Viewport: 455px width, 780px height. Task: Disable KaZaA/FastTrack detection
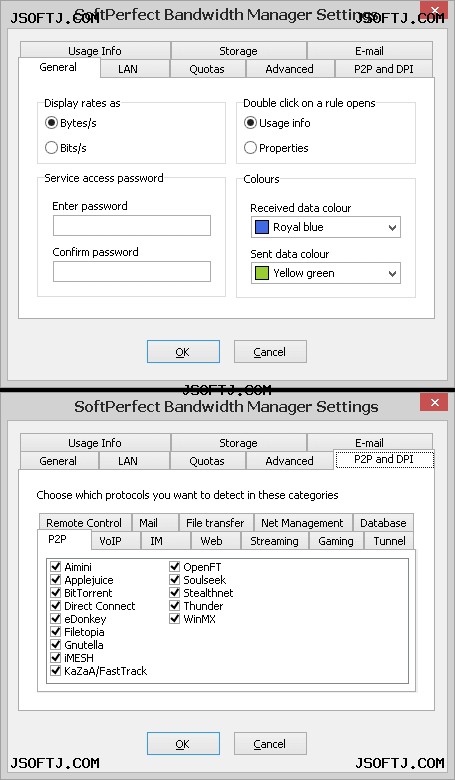pos(56,671)
